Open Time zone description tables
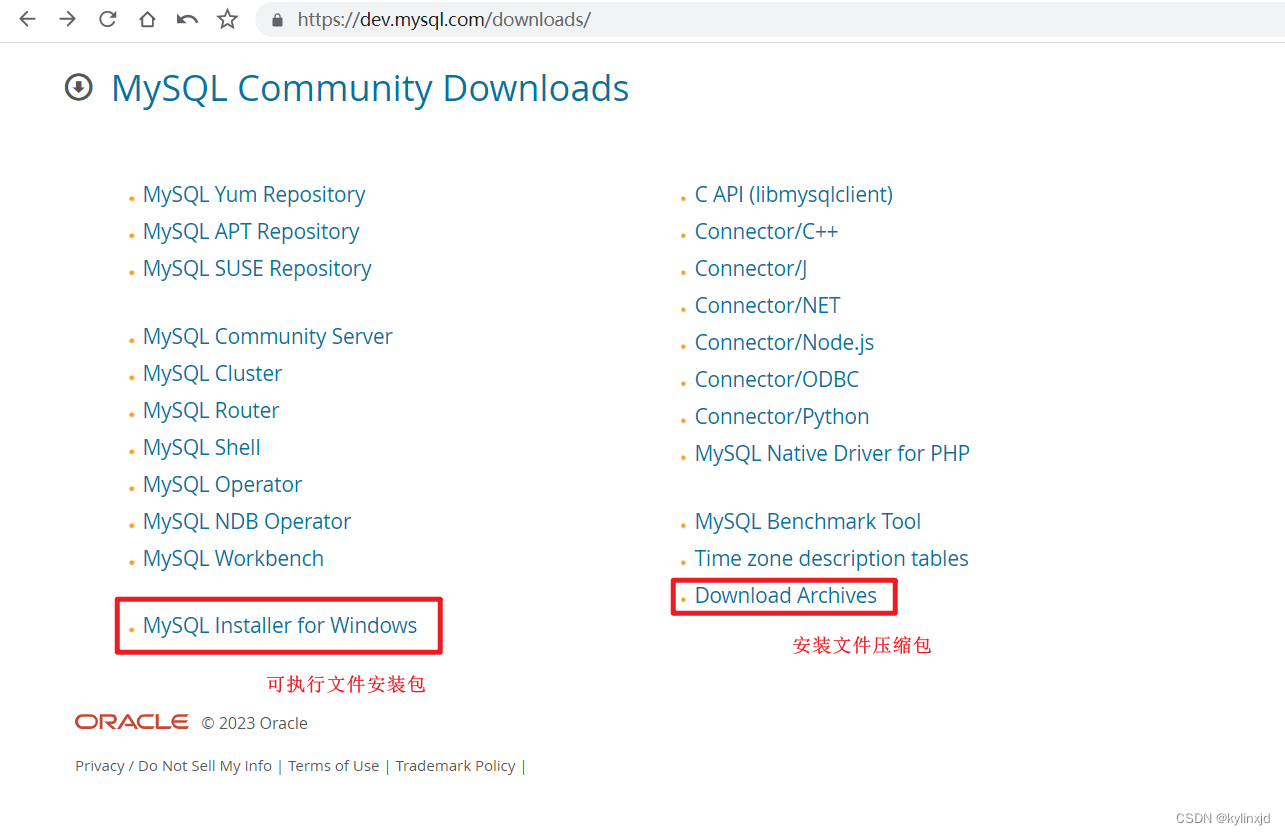 832,558
